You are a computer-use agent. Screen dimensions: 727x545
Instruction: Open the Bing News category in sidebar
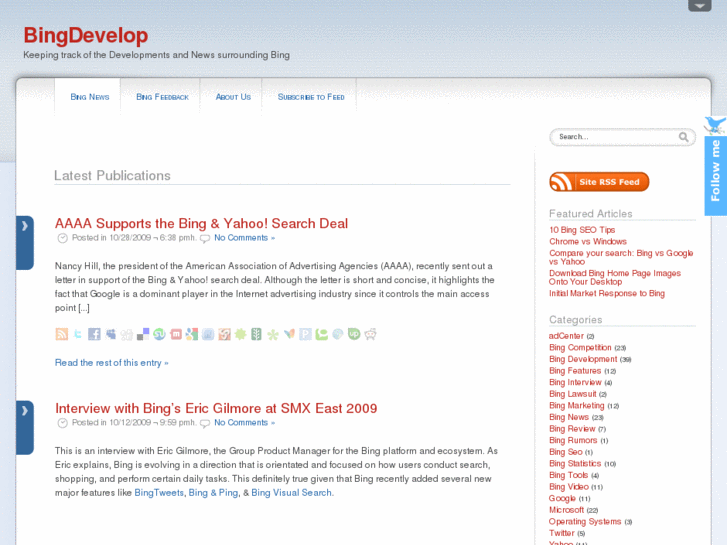tap(569, 417)
